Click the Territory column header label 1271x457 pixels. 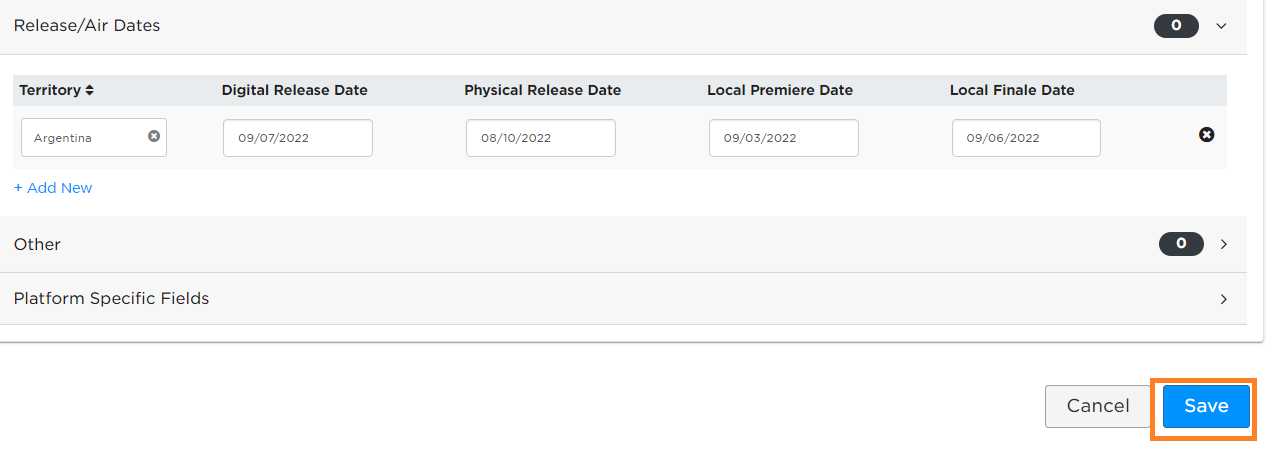point(50,90)
